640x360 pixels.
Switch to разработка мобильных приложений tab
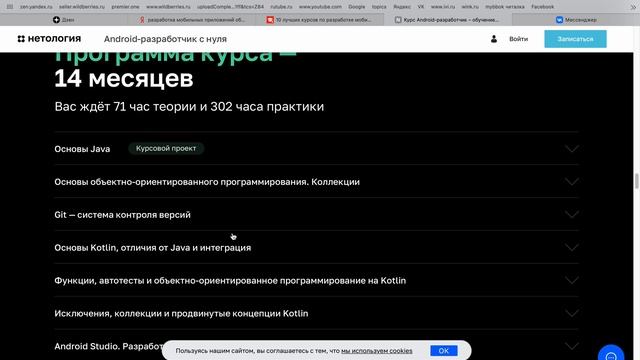(x=192, y=20)
